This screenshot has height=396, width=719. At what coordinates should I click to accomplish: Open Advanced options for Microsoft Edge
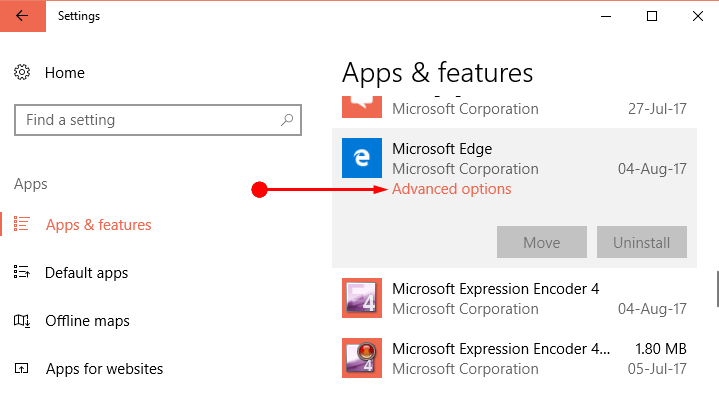pyautogui.click(x=452, y=189)
